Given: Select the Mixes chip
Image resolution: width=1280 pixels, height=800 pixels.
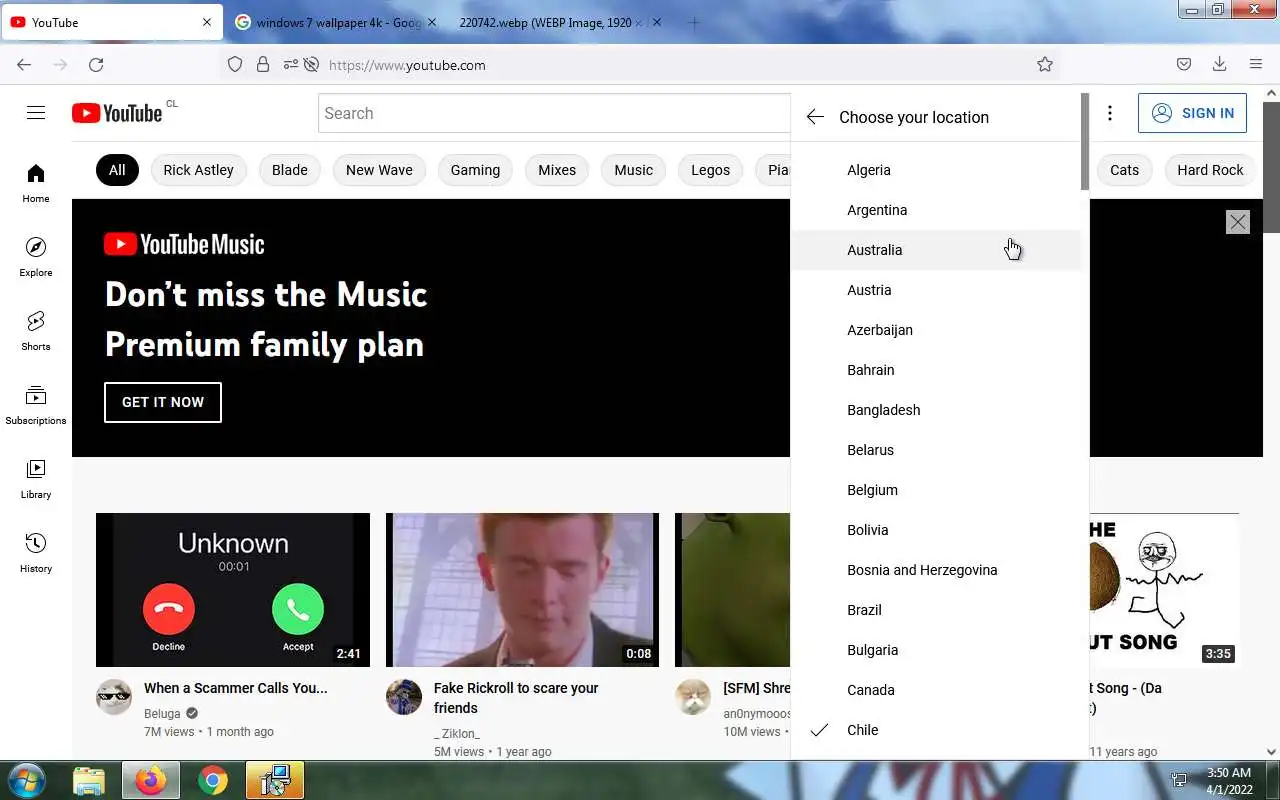Looking at the screenshot, I should point(557,170).
